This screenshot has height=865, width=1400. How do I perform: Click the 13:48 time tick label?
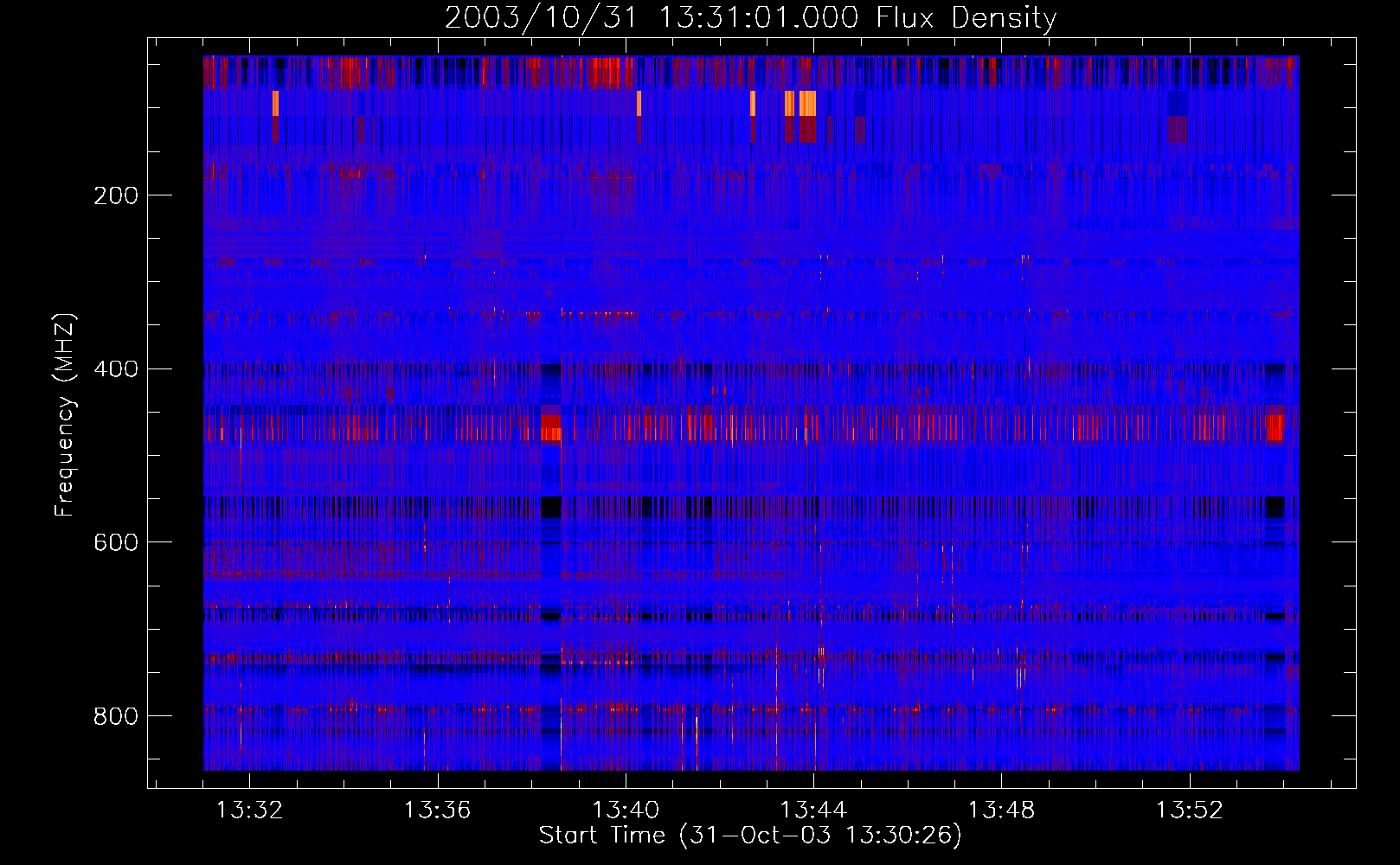1001,811
